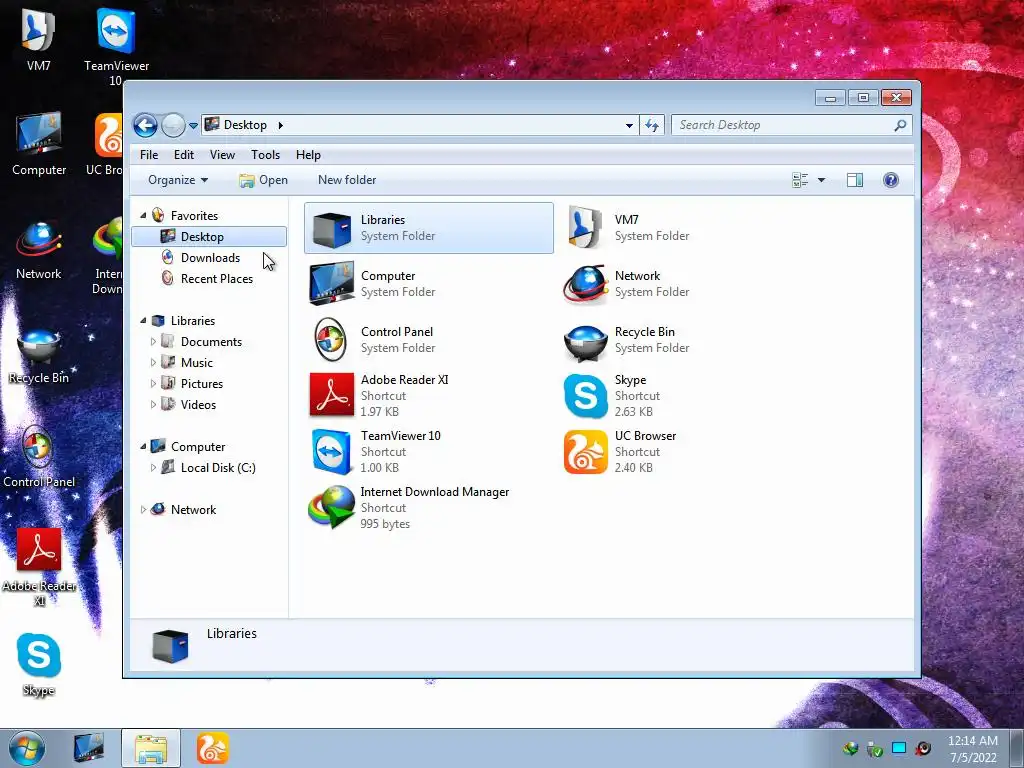Select UC Browser shortcut in file list

[x=585, y=451]
